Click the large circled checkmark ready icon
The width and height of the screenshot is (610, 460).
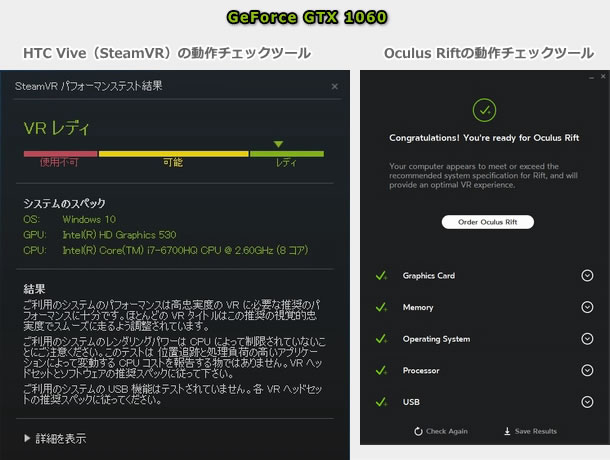click(484, 110)
